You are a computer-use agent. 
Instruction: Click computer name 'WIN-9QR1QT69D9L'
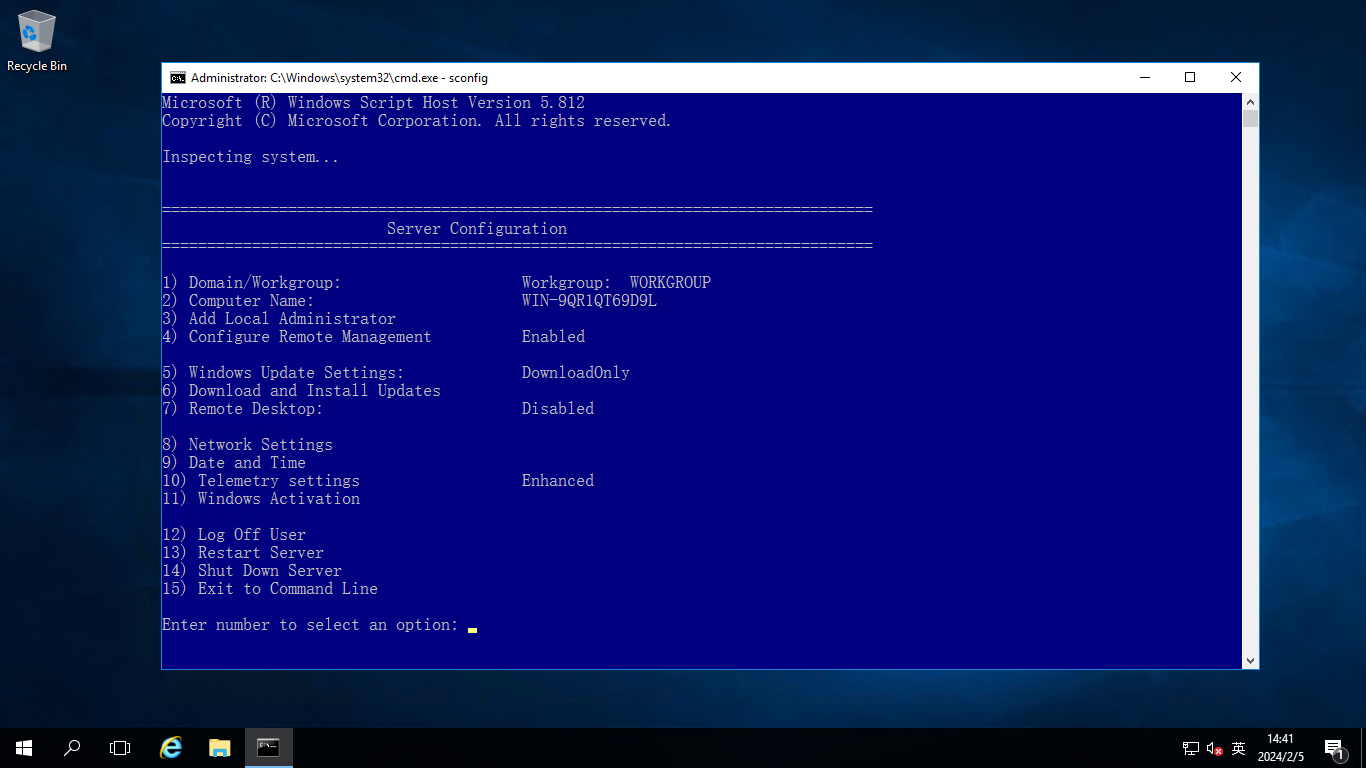click(589, 301)
